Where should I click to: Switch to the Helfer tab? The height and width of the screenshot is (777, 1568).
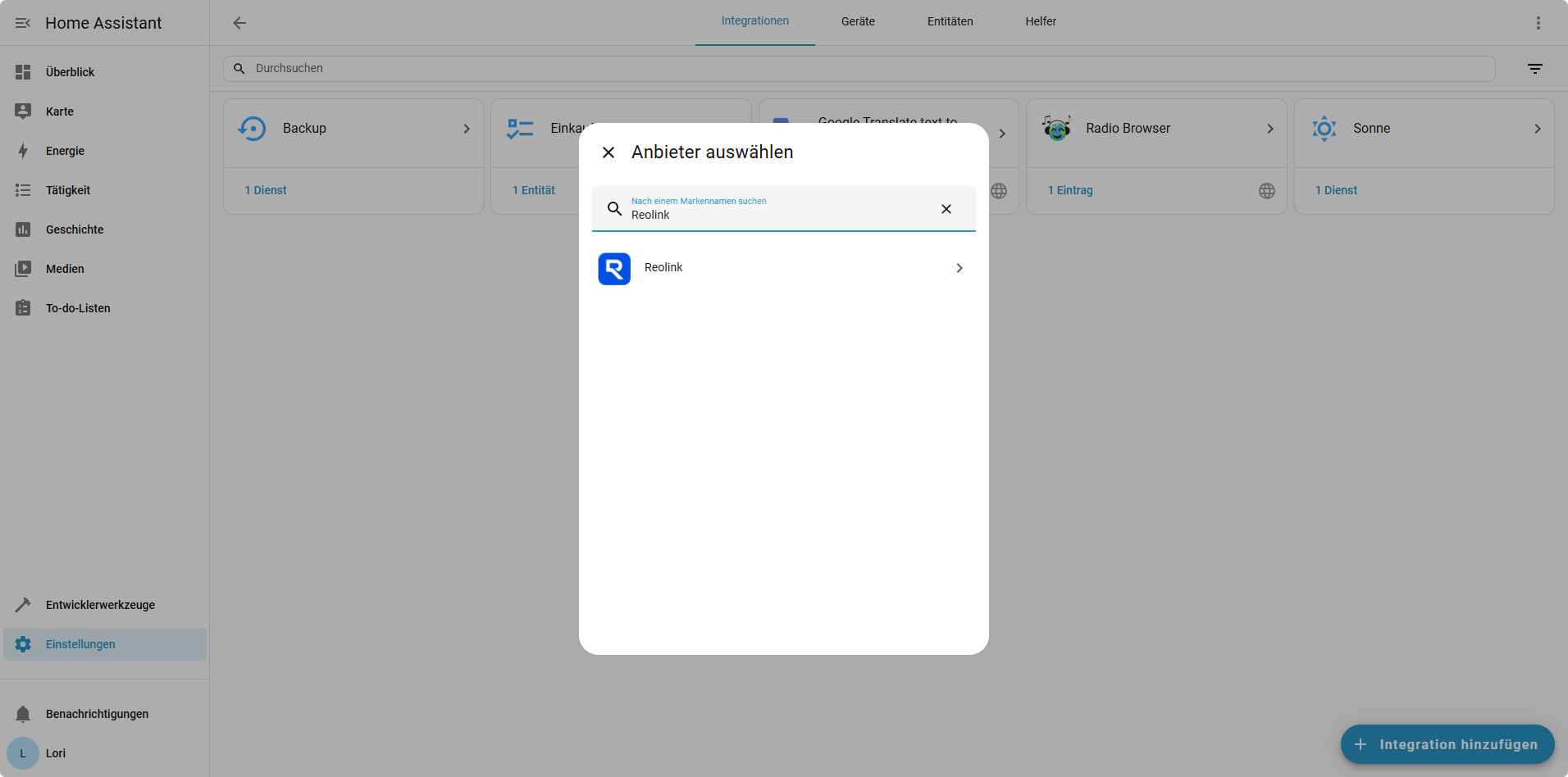(x=1041, y=21)
